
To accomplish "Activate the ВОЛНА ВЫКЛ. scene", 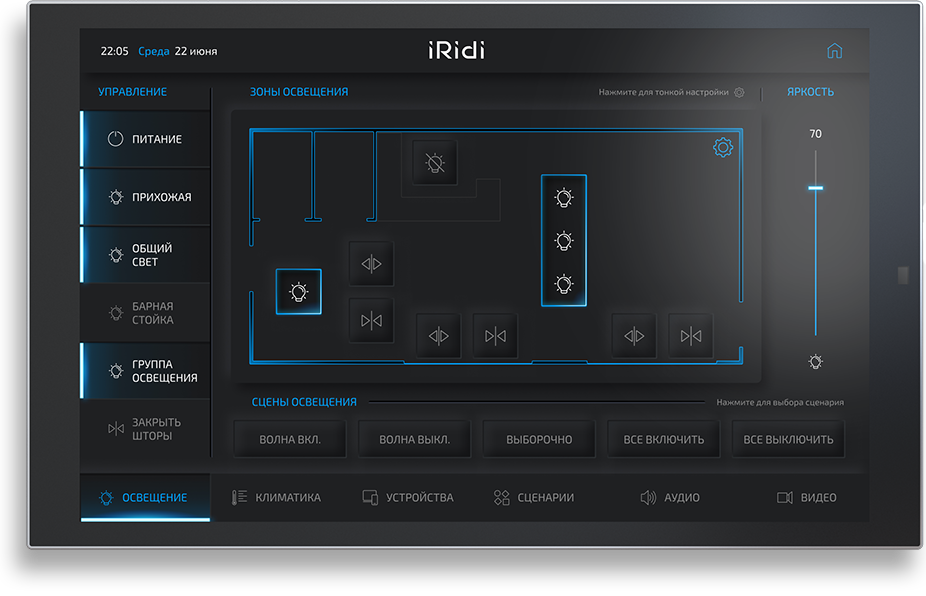I will click(x=415, y=439).
